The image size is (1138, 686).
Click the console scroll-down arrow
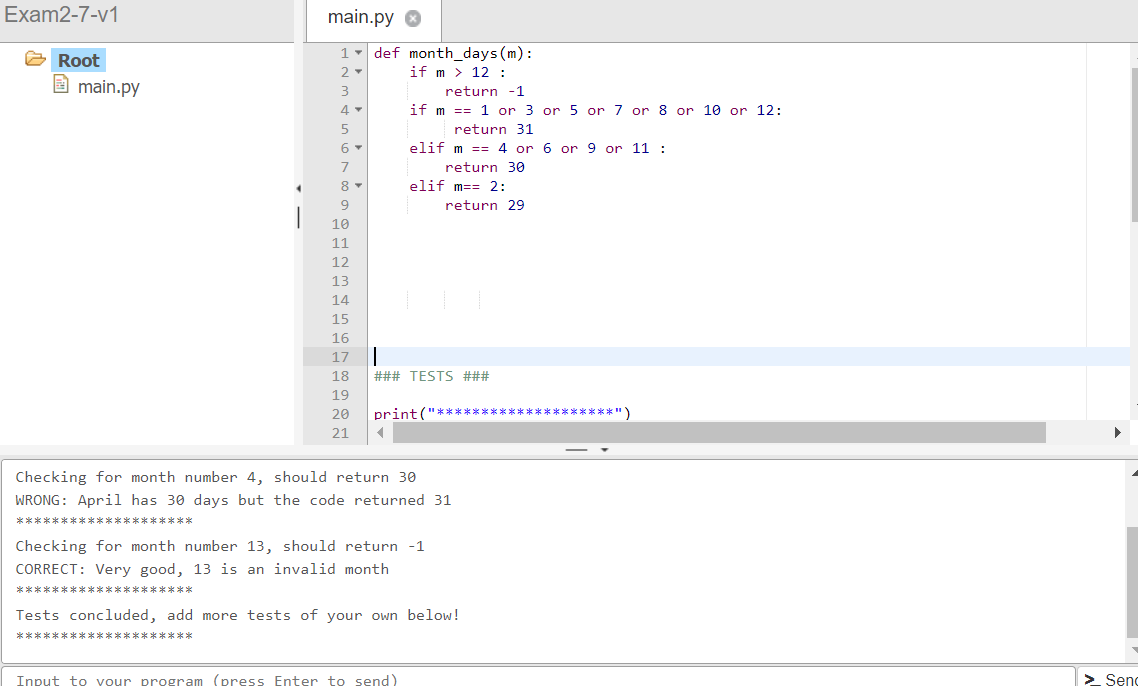coord(1133,651)
